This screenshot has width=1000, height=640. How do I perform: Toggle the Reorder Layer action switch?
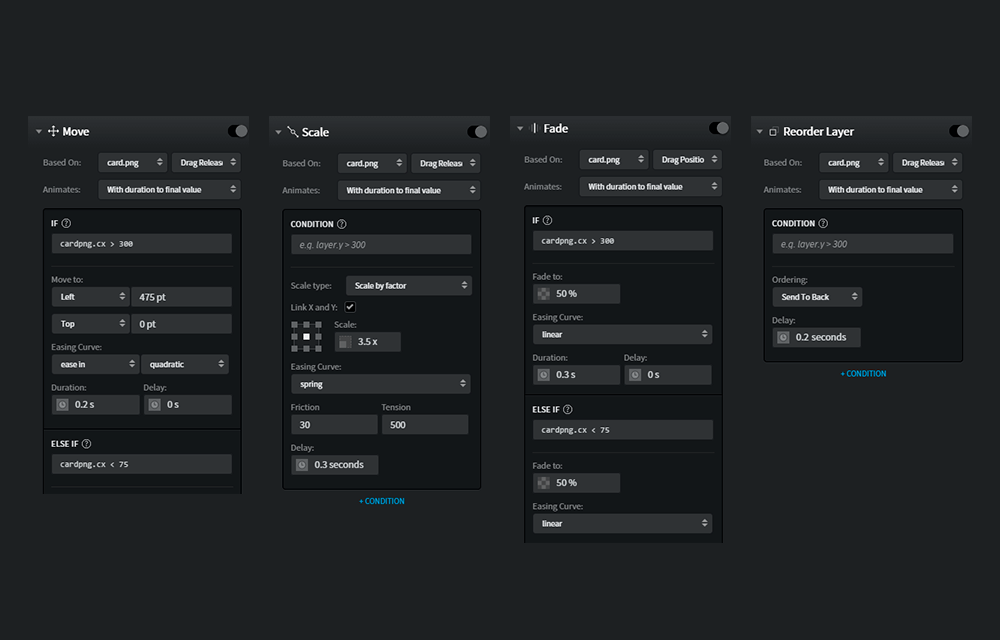[959, 131]
